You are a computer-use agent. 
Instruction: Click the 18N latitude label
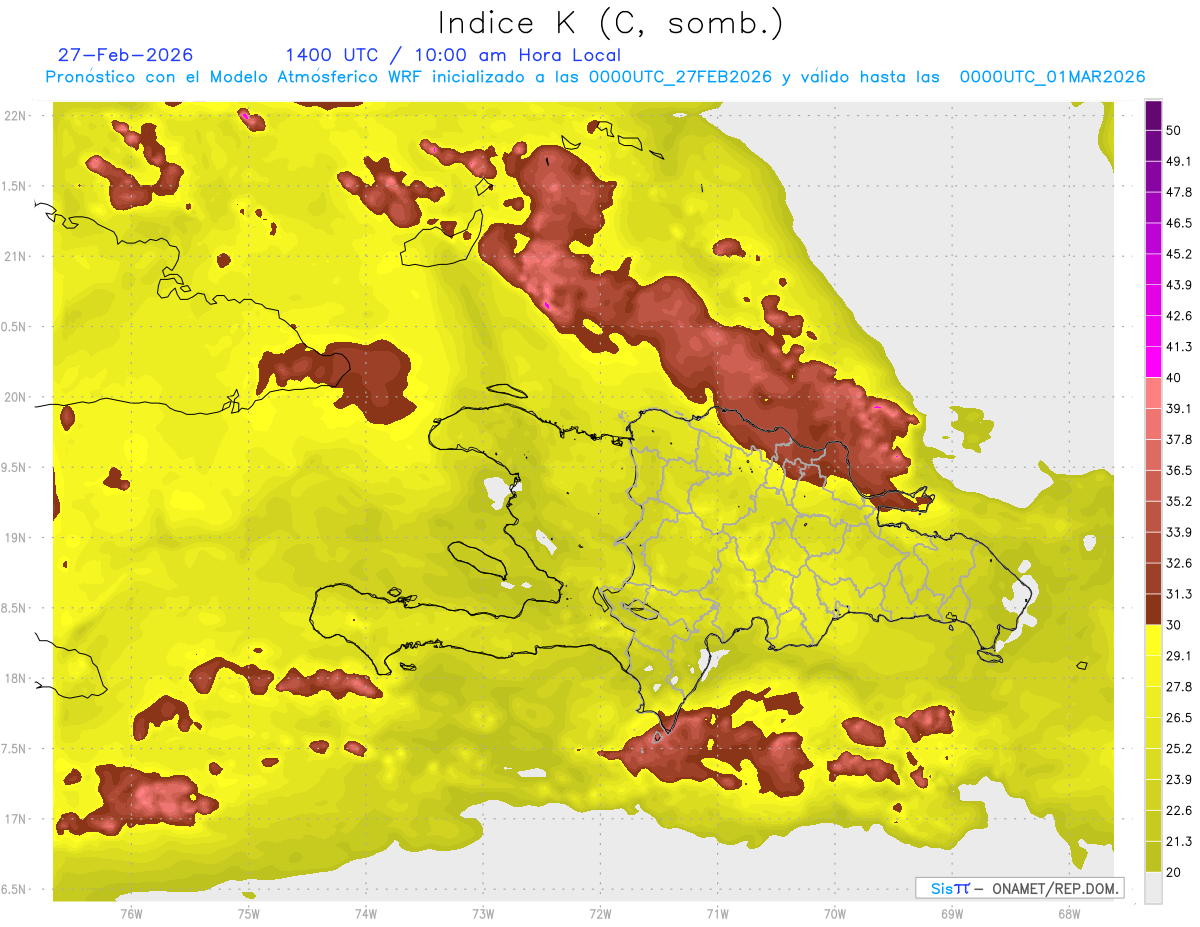[x=15, y=678]
